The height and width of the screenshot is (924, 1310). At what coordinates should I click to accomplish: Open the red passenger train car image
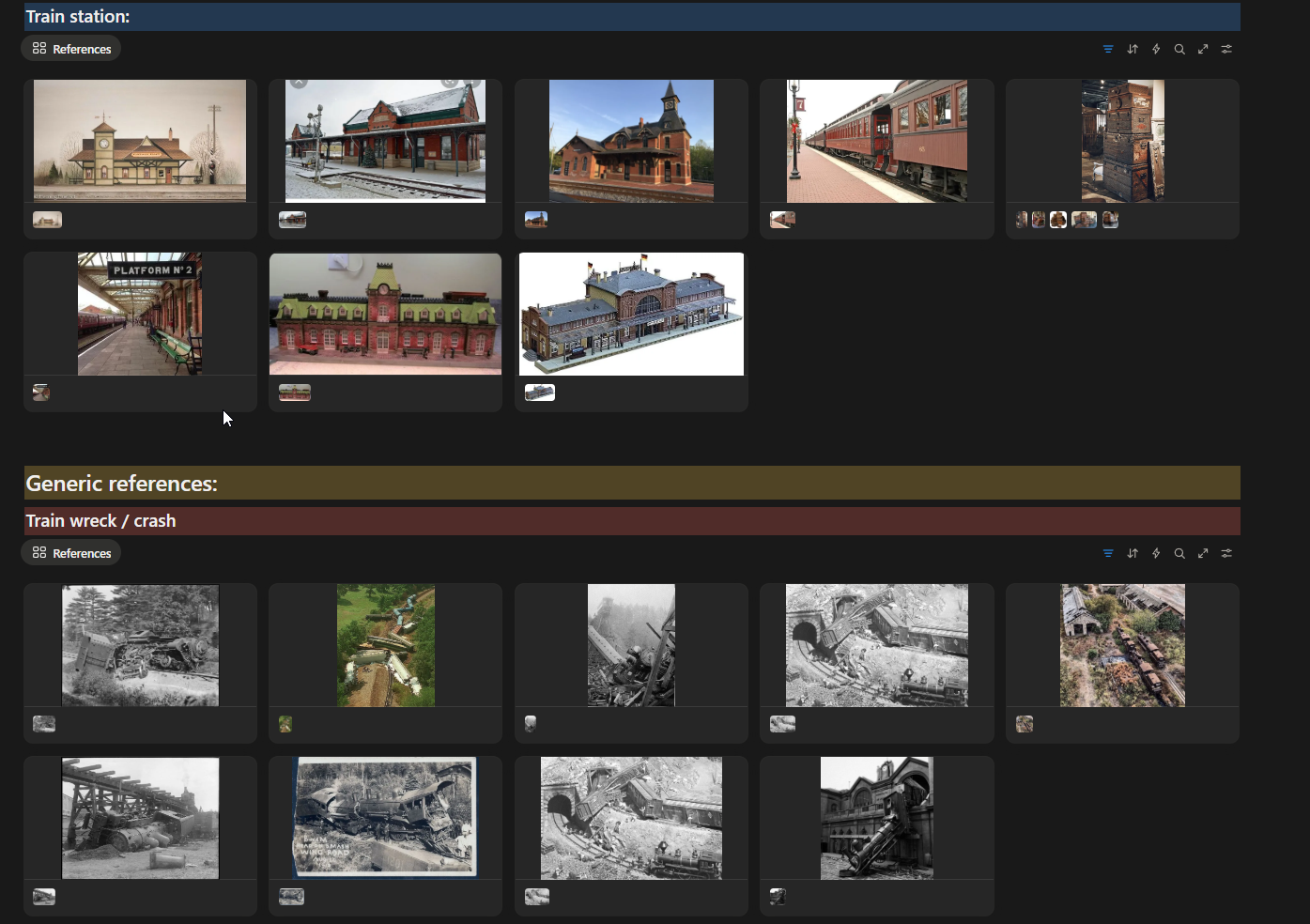[x=876, y=141]
